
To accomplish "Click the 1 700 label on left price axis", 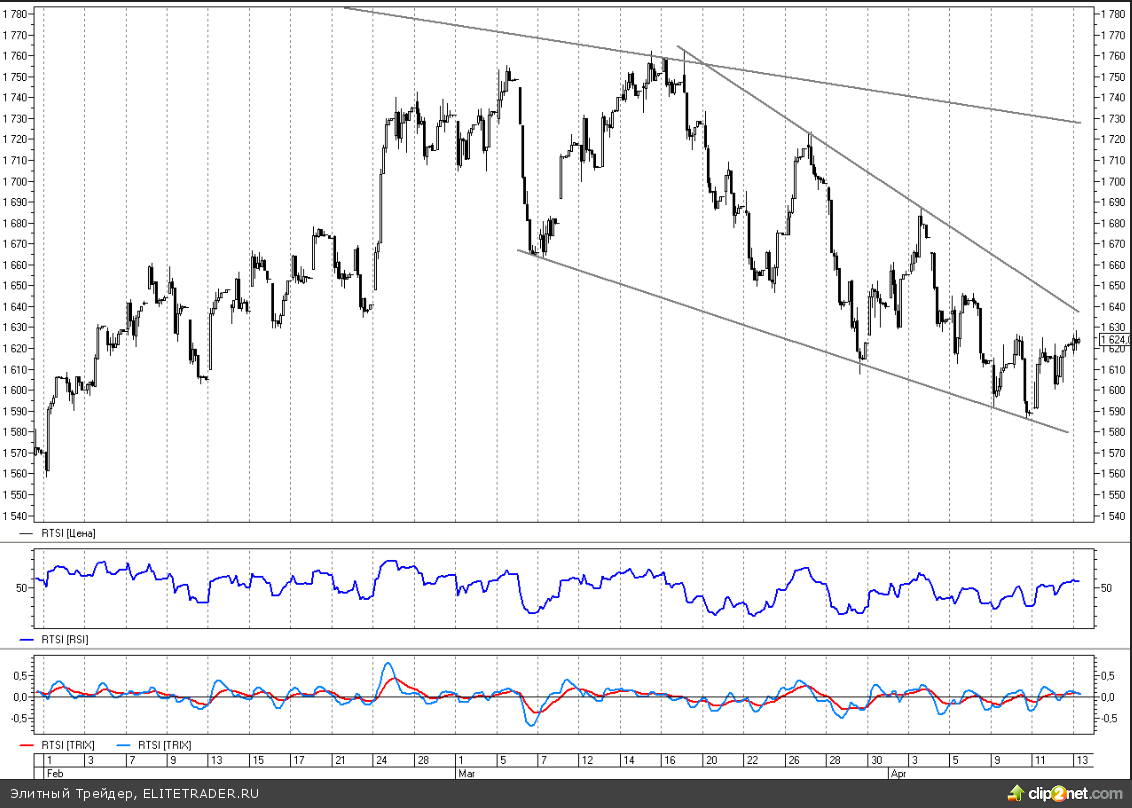I will pyautogui.click(x=15, y=181).
